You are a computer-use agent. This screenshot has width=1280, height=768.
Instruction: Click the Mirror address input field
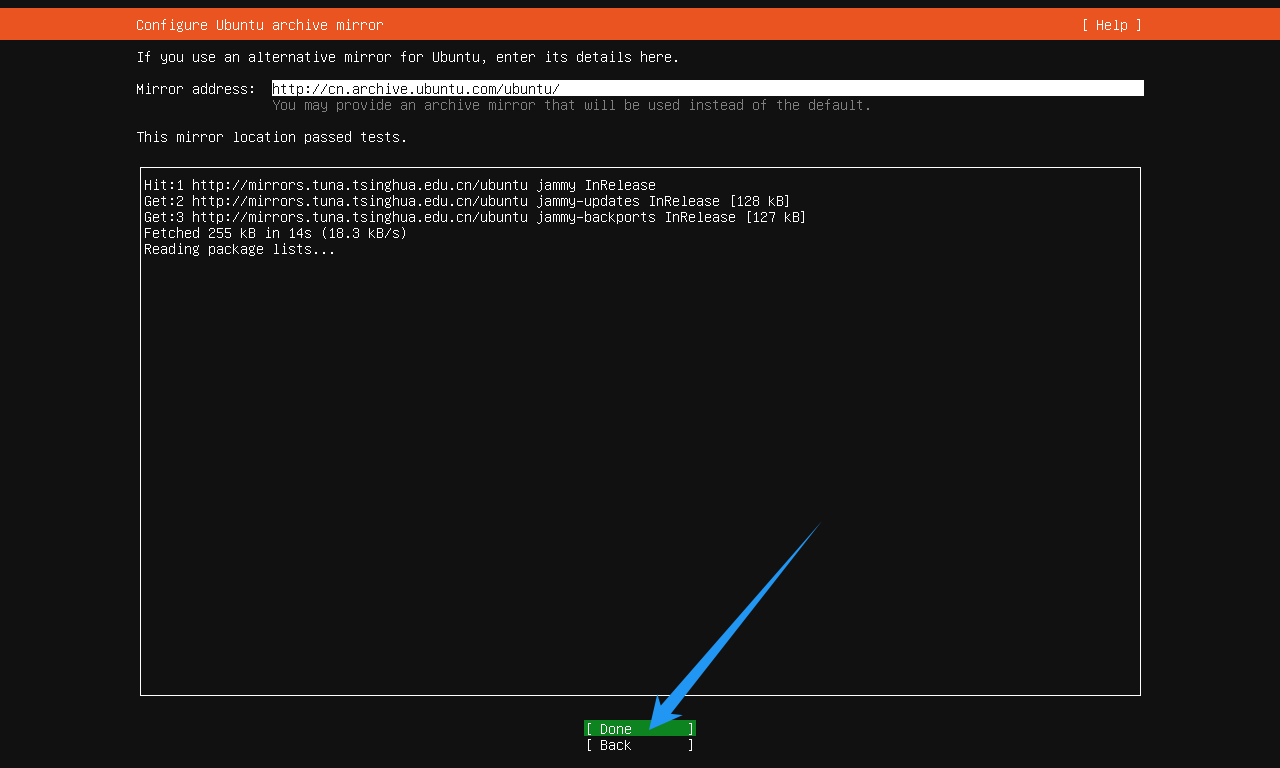coord(708,89)
